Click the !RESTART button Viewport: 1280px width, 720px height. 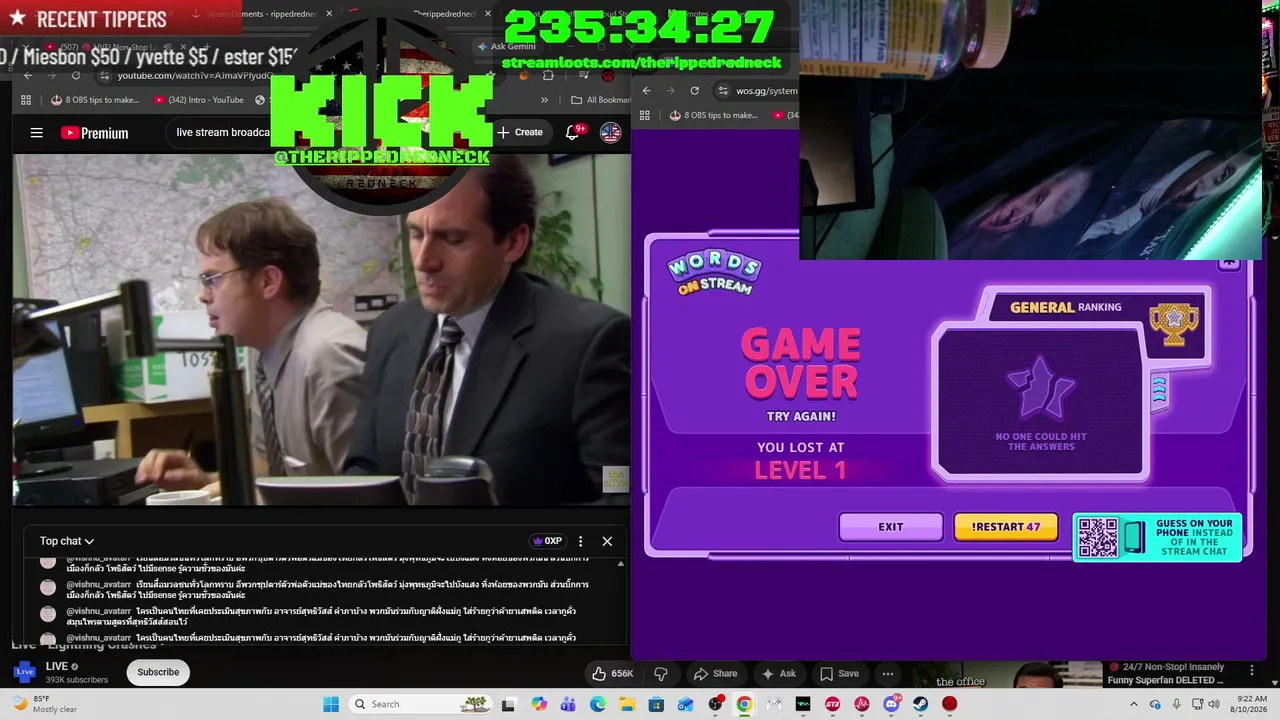1006,527
